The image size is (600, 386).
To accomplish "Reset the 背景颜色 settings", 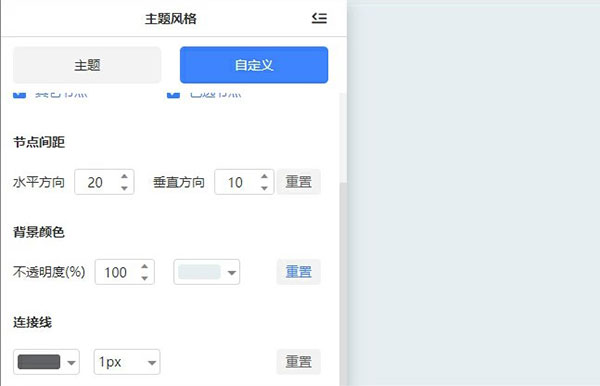I will [x=298, y=272].
